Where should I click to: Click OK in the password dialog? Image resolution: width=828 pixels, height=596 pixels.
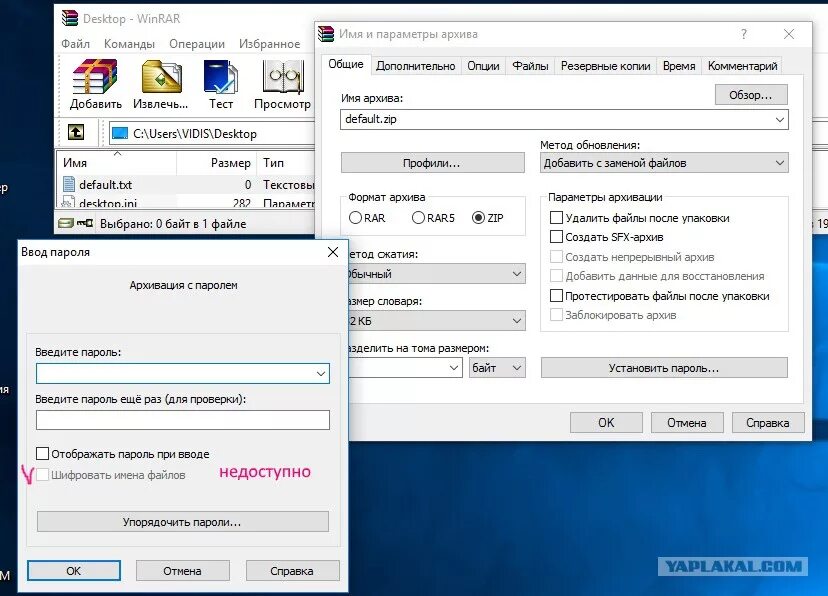coord(73,571)
